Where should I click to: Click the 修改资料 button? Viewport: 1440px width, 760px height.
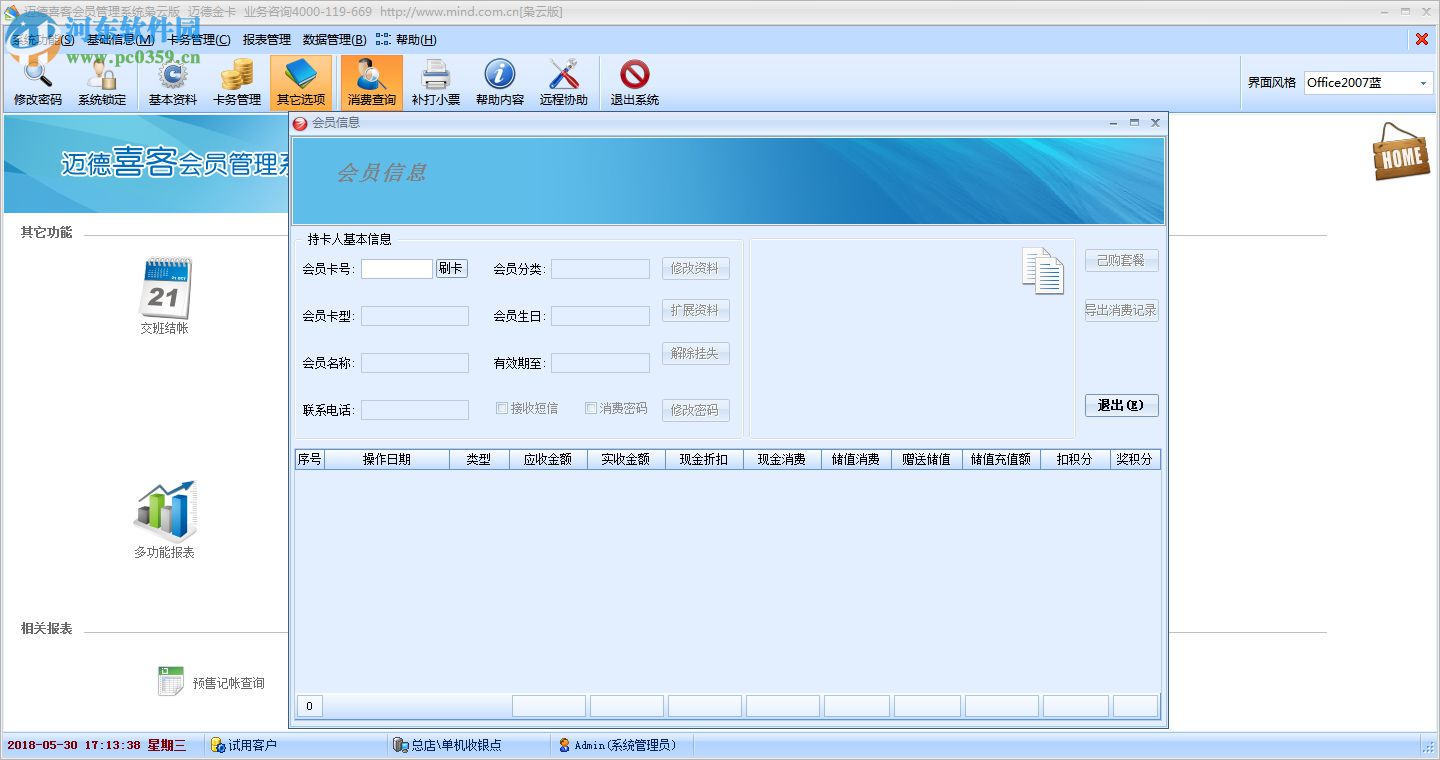tap(695, 268)
